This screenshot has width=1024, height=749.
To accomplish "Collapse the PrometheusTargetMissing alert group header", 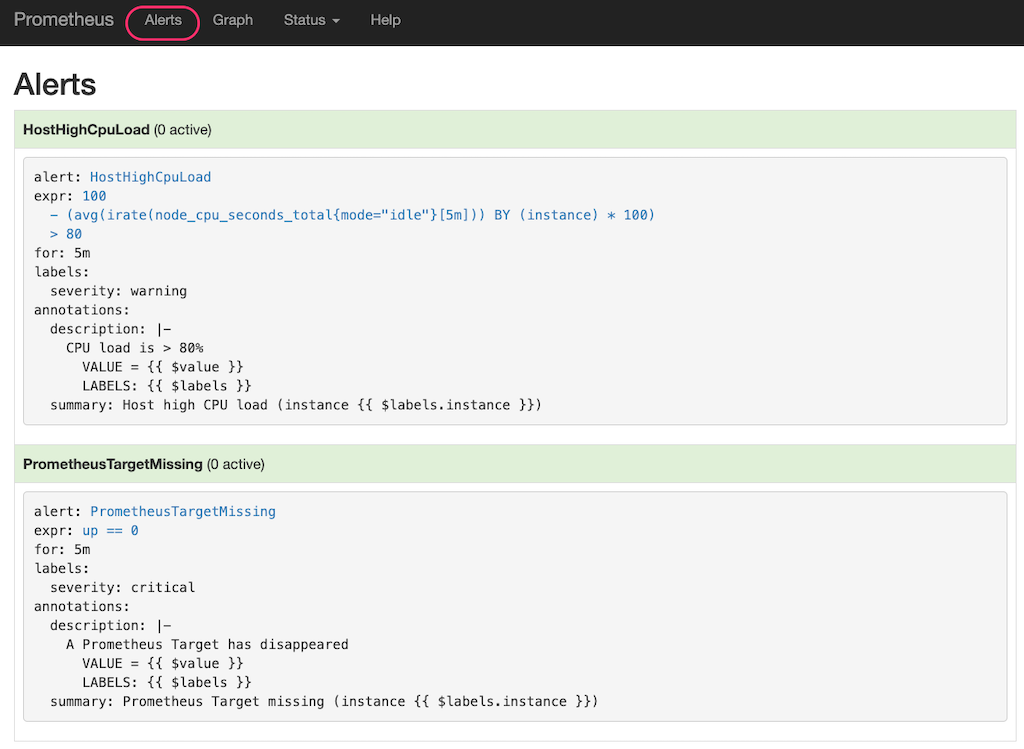I will pos(113,464).
